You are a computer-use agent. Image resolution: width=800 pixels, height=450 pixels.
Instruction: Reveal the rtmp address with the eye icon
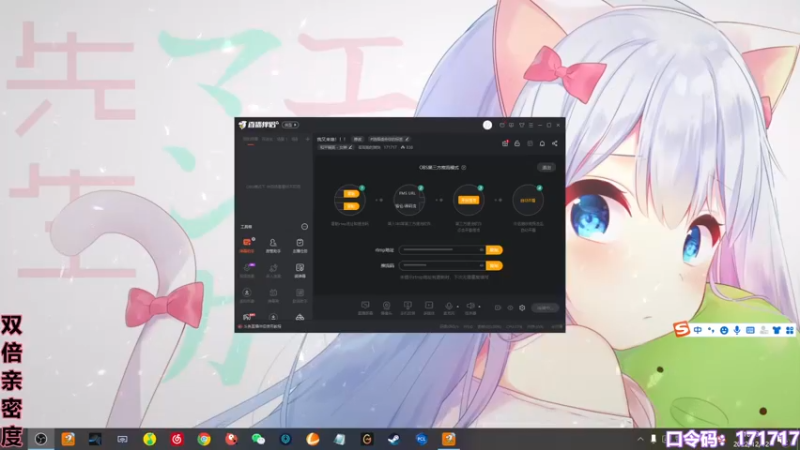tap(481, 250)
